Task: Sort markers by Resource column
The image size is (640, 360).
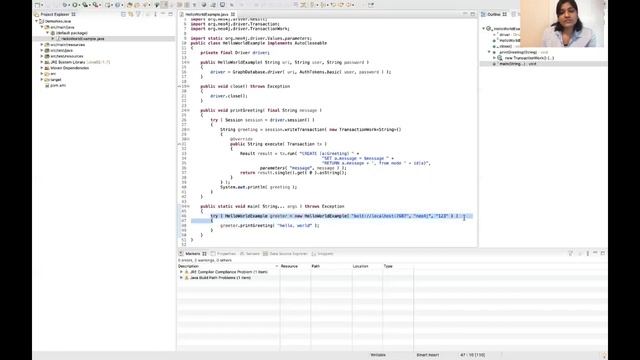Action: click(x=295, y=266)
